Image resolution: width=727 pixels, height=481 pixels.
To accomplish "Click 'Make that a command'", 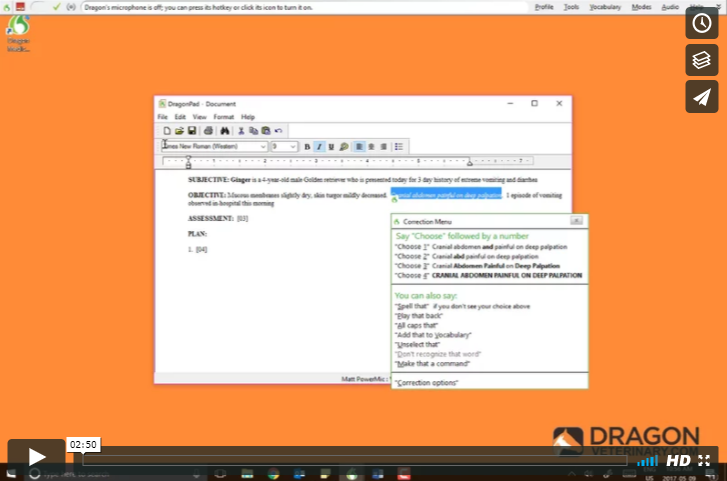I will click(432, 364).
